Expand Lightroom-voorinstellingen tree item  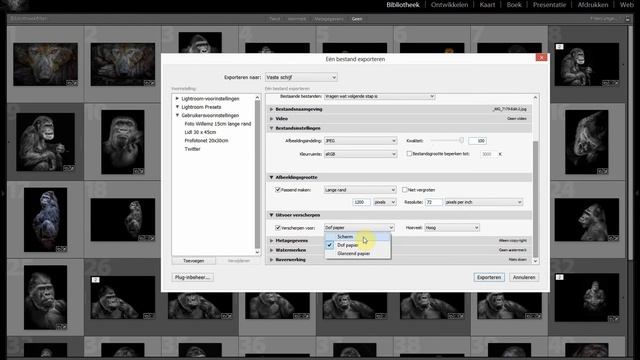pos(177,99)
